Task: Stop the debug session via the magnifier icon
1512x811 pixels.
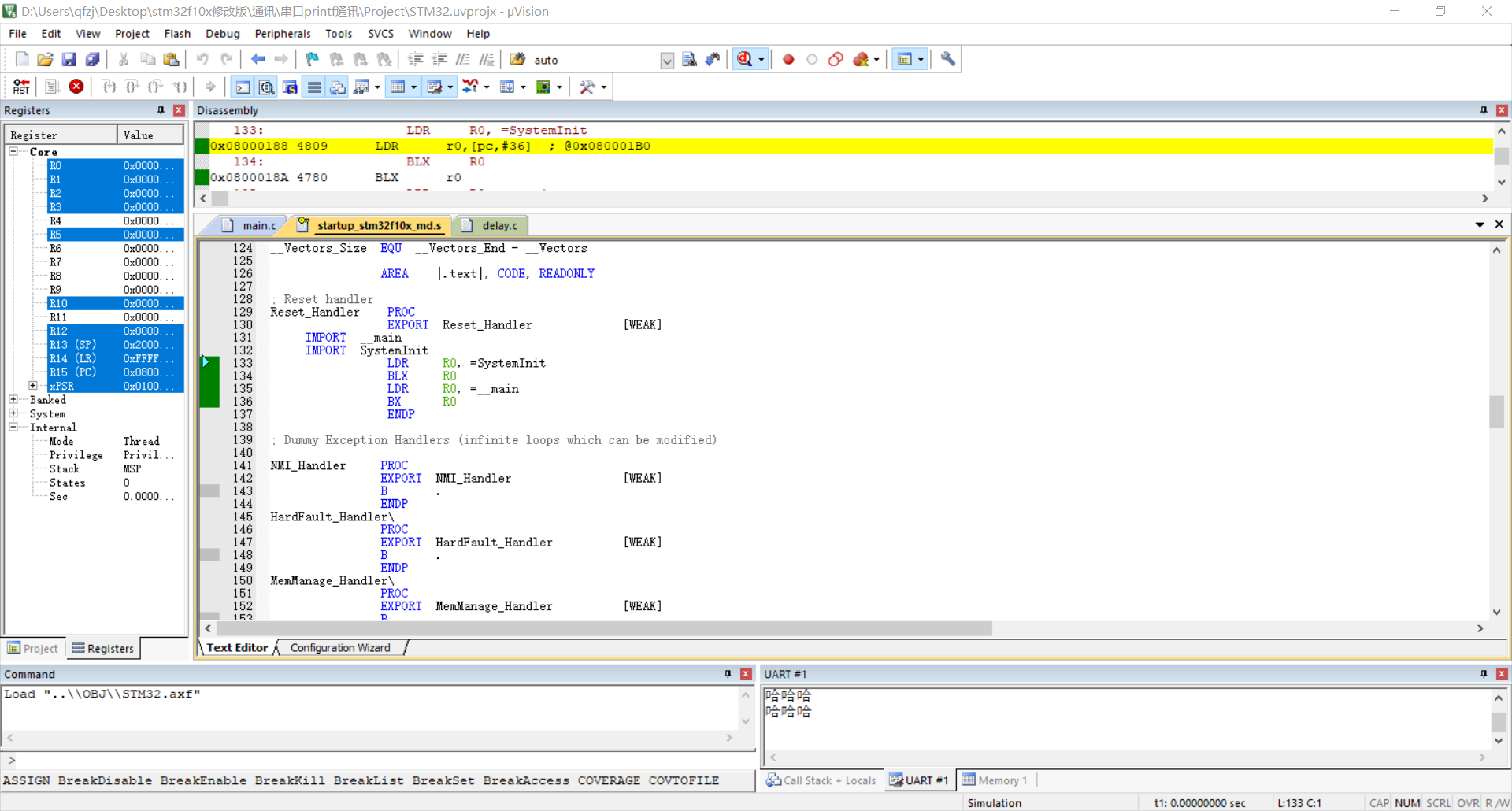Action: point(745,59)
